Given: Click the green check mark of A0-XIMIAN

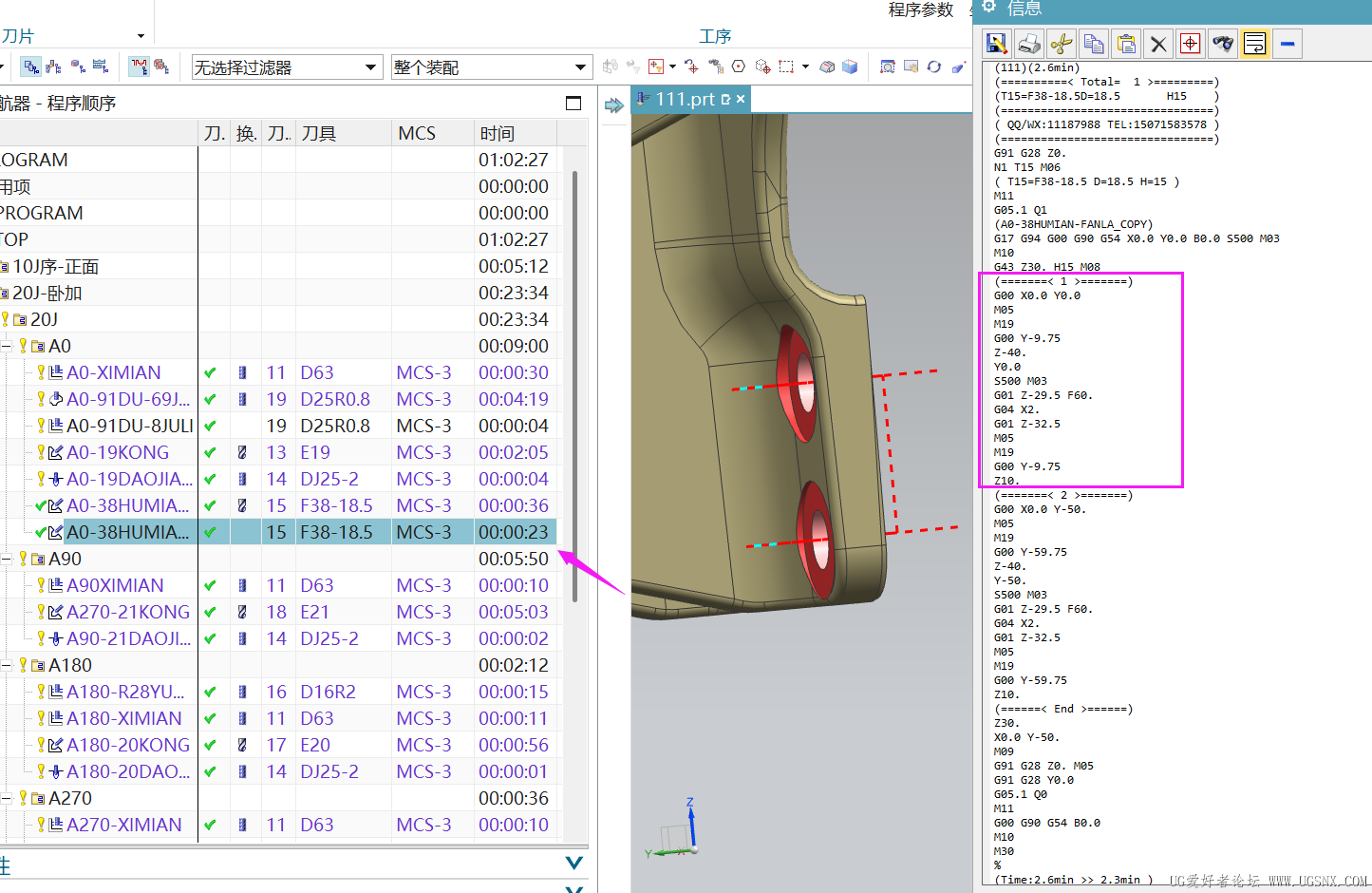Looking at the screenshot, I should coord(210,372).
